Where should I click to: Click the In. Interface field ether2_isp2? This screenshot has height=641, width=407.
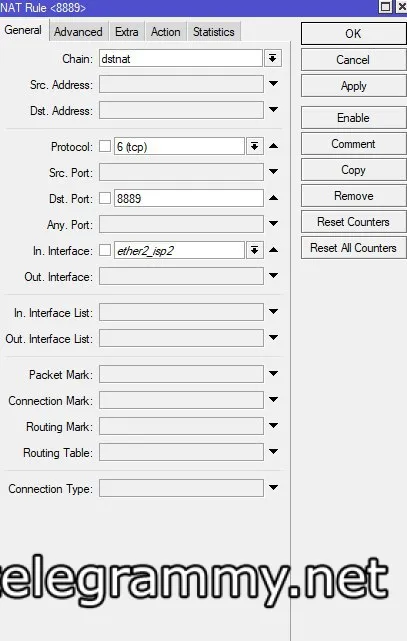(179, 250)
